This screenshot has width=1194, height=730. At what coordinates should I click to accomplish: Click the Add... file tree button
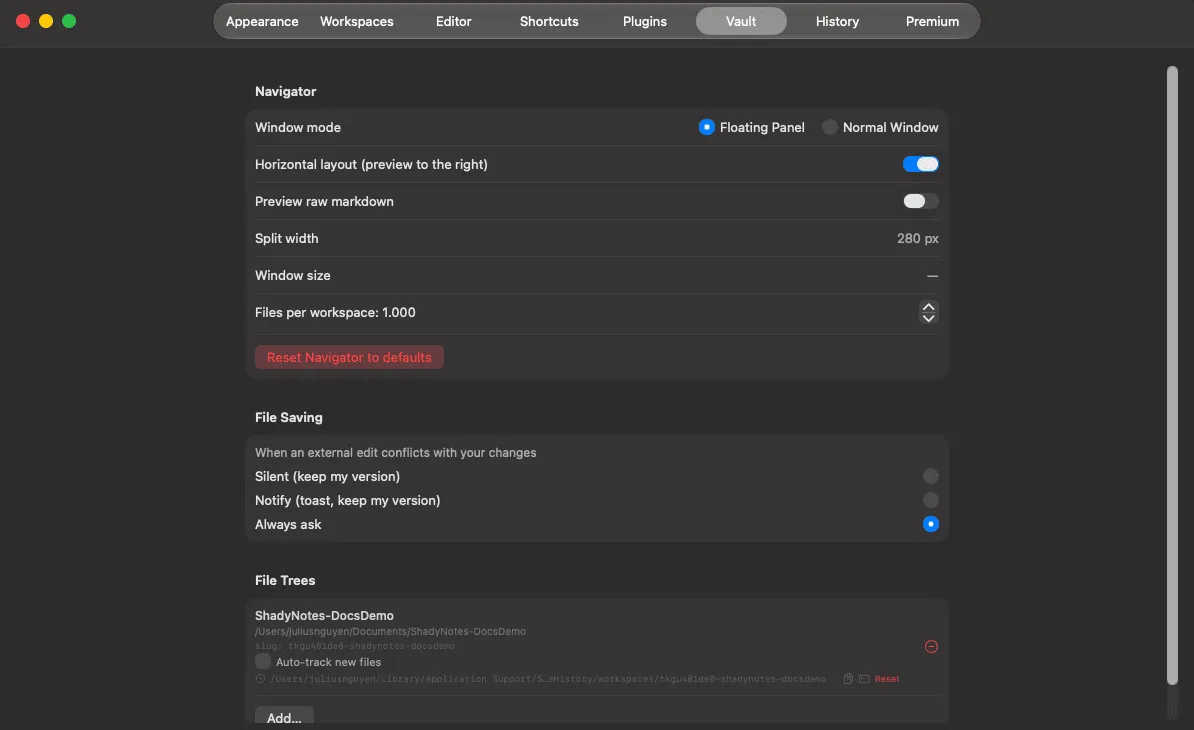(284, 717)
